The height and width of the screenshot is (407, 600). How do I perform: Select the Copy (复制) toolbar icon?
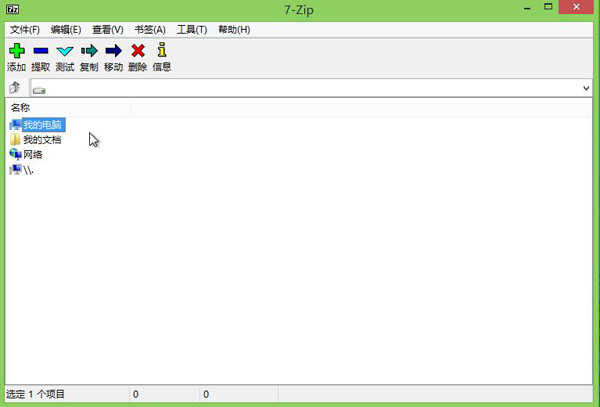pyautogui.click(x=89, y=50)
